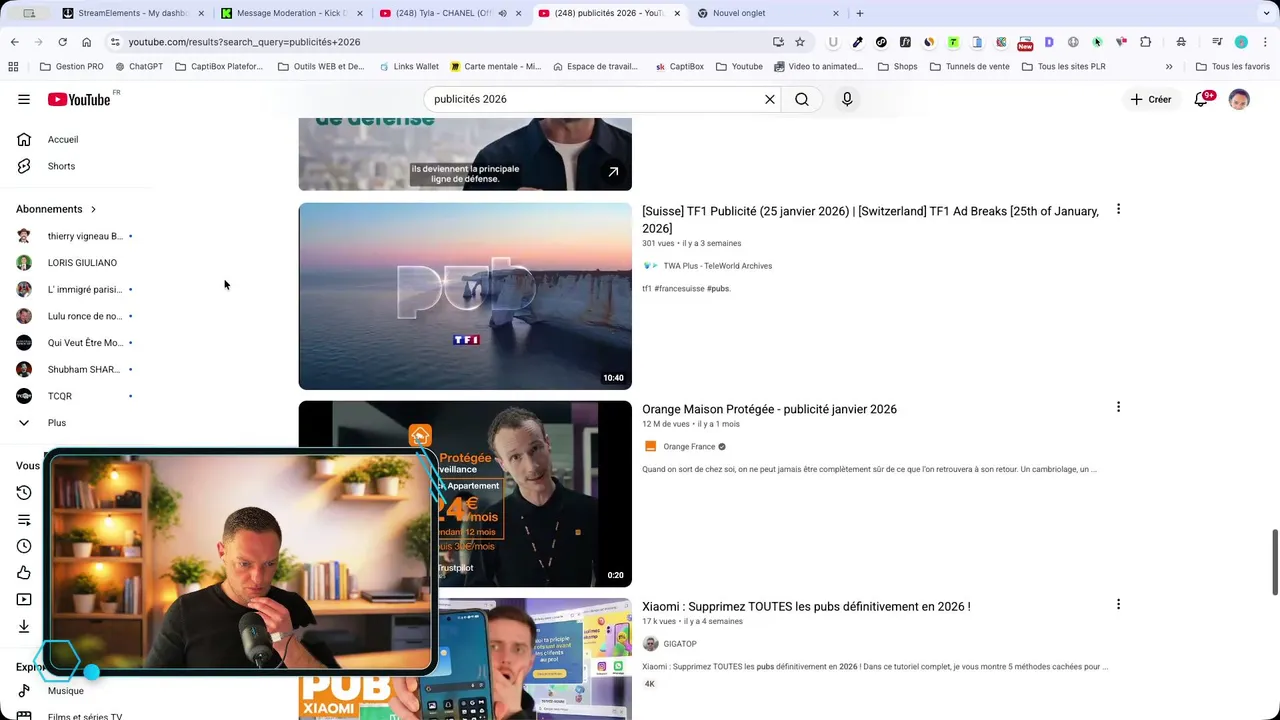Go back in browser history

point(14,42)
